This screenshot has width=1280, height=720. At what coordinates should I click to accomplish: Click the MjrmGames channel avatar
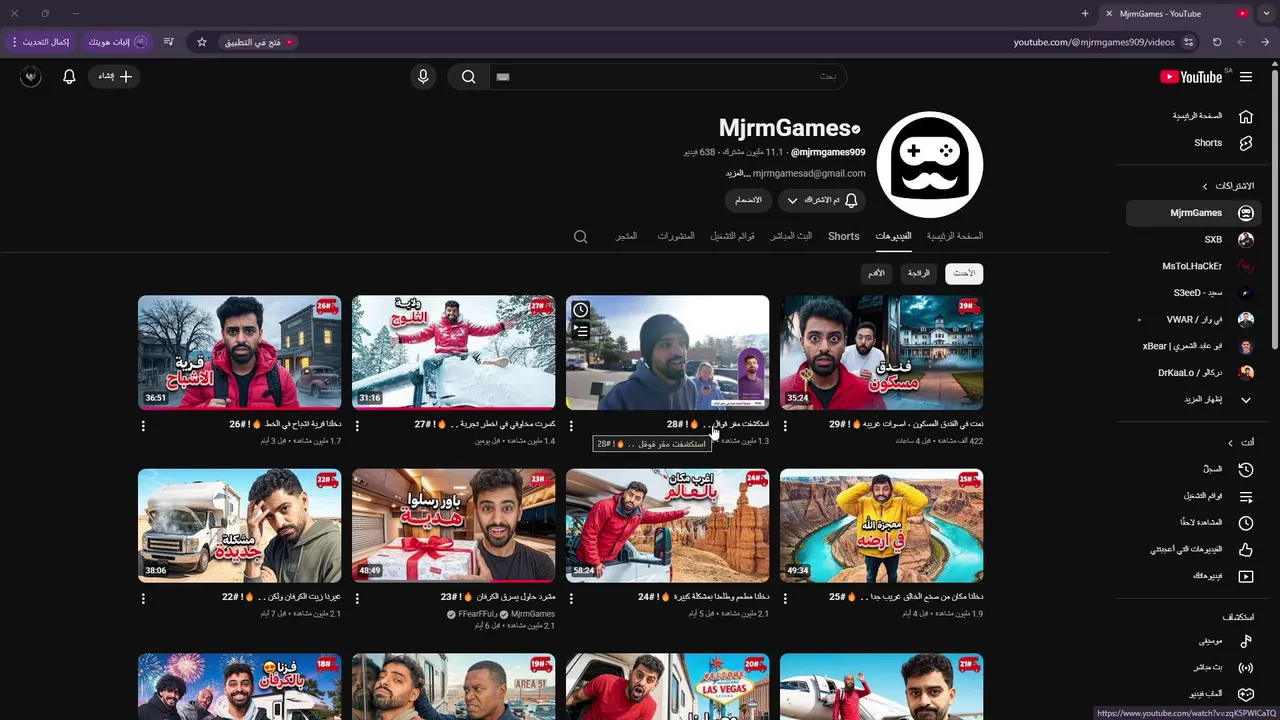click(x=929, y=164)
